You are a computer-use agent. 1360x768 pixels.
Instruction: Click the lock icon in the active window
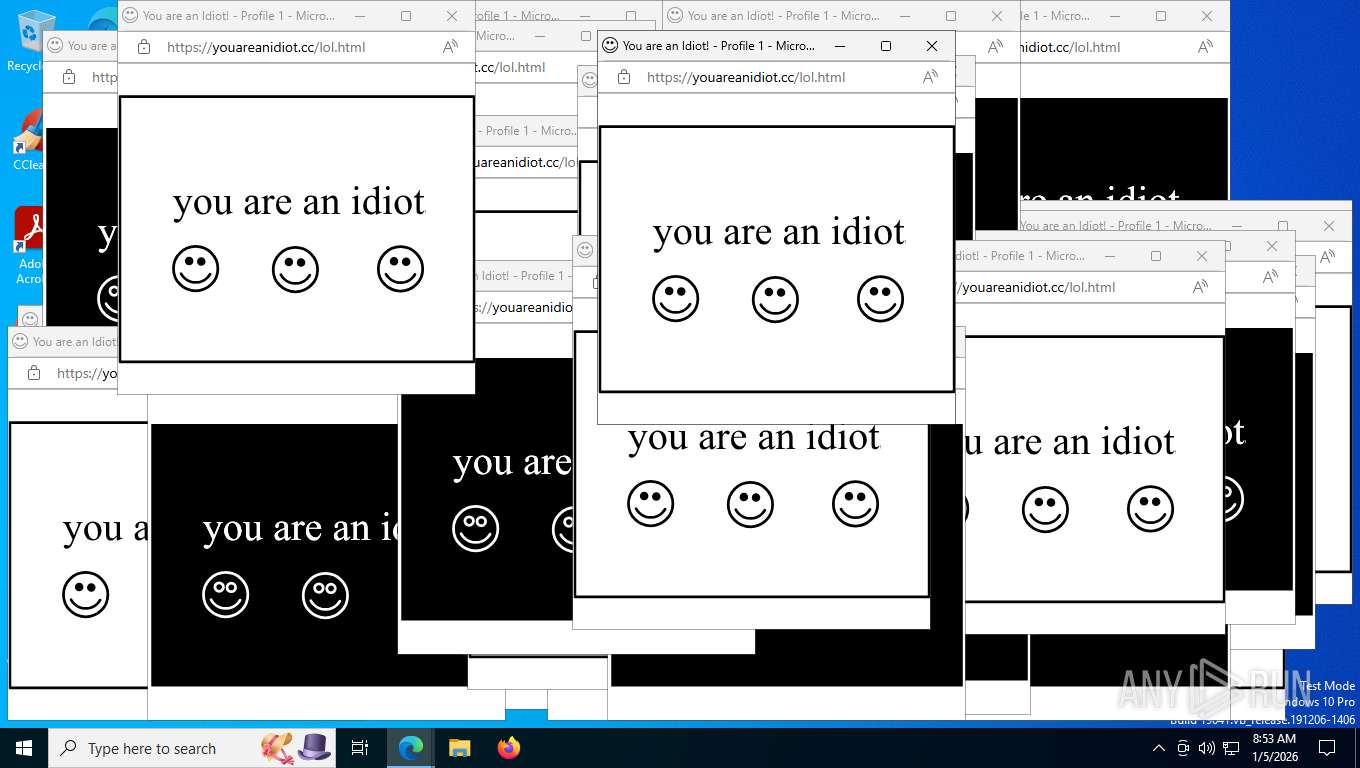tap(624, 77)
